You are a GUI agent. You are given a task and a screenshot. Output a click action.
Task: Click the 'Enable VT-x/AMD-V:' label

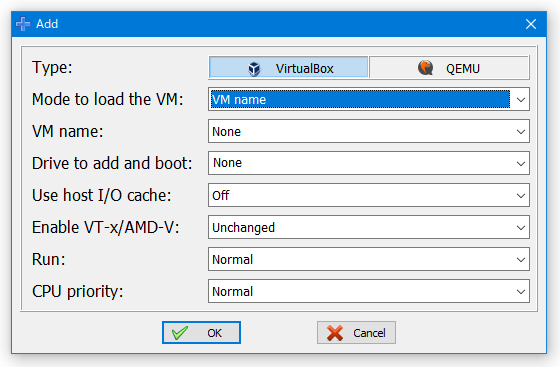[x=106, y=227]
